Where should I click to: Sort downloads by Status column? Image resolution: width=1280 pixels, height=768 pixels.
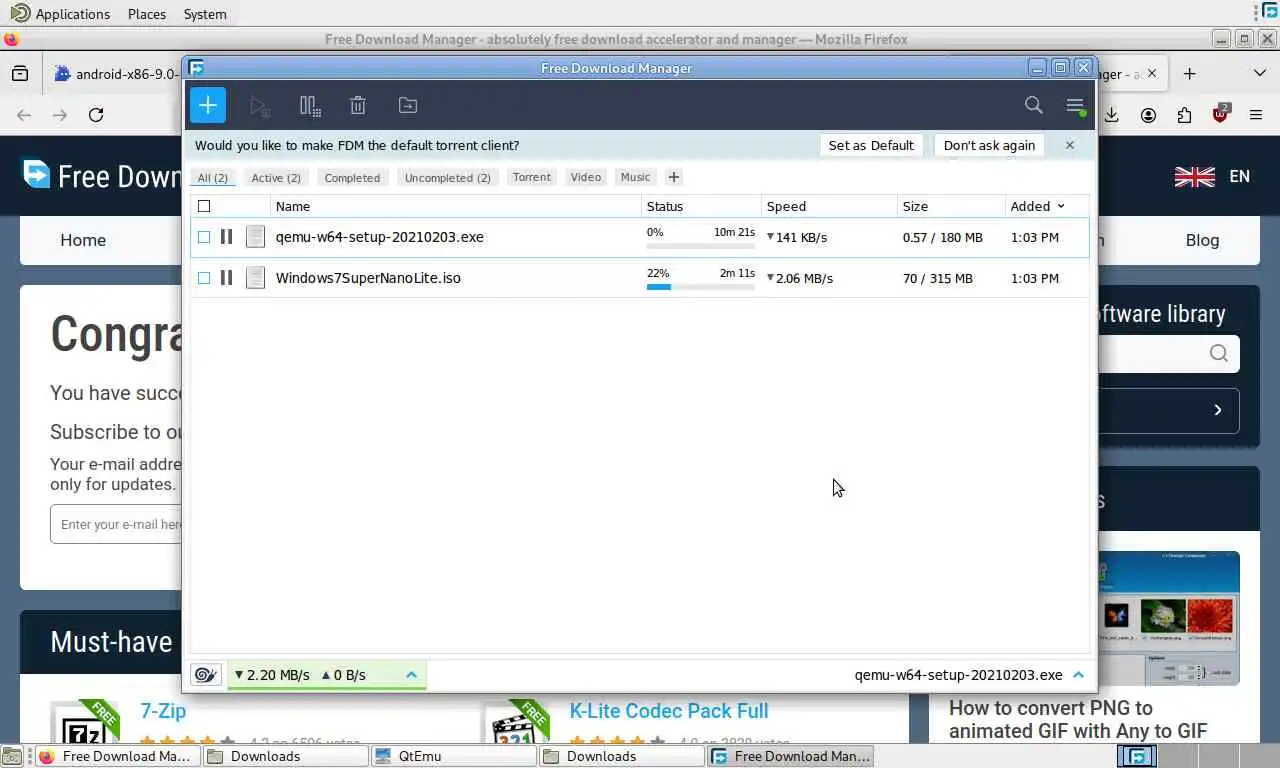(665, 206)
